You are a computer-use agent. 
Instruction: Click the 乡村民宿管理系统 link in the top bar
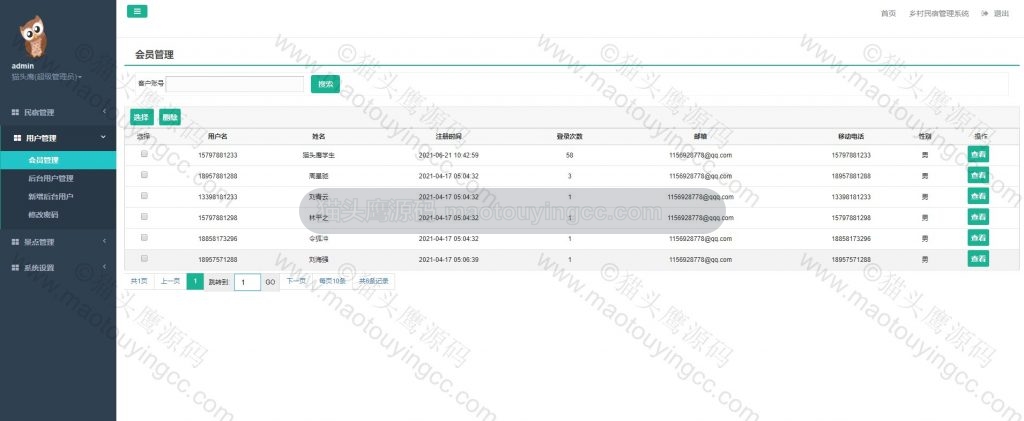point(938,13)
